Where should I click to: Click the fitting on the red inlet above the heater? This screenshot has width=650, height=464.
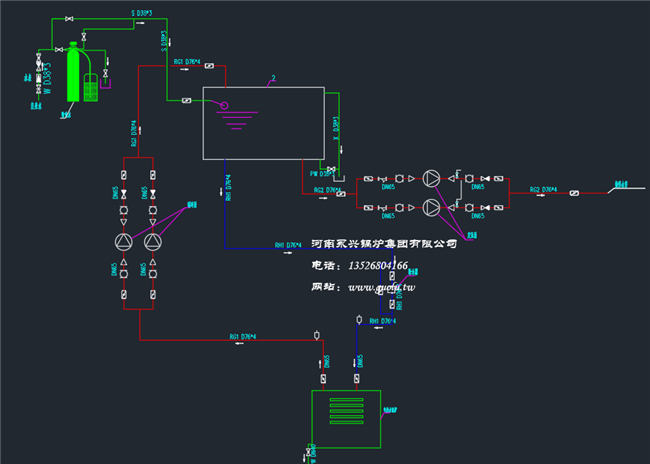pos(323,379)
